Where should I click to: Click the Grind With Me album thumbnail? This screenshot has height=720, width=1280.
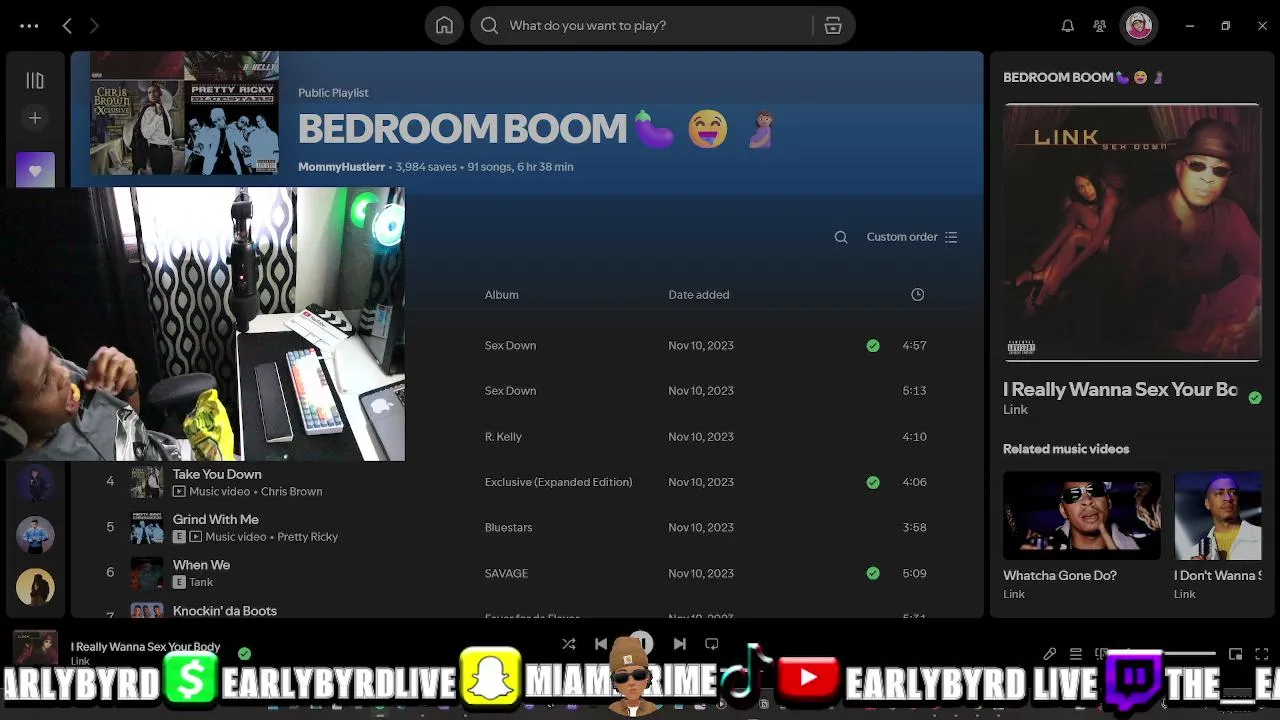tap(147, 527)
